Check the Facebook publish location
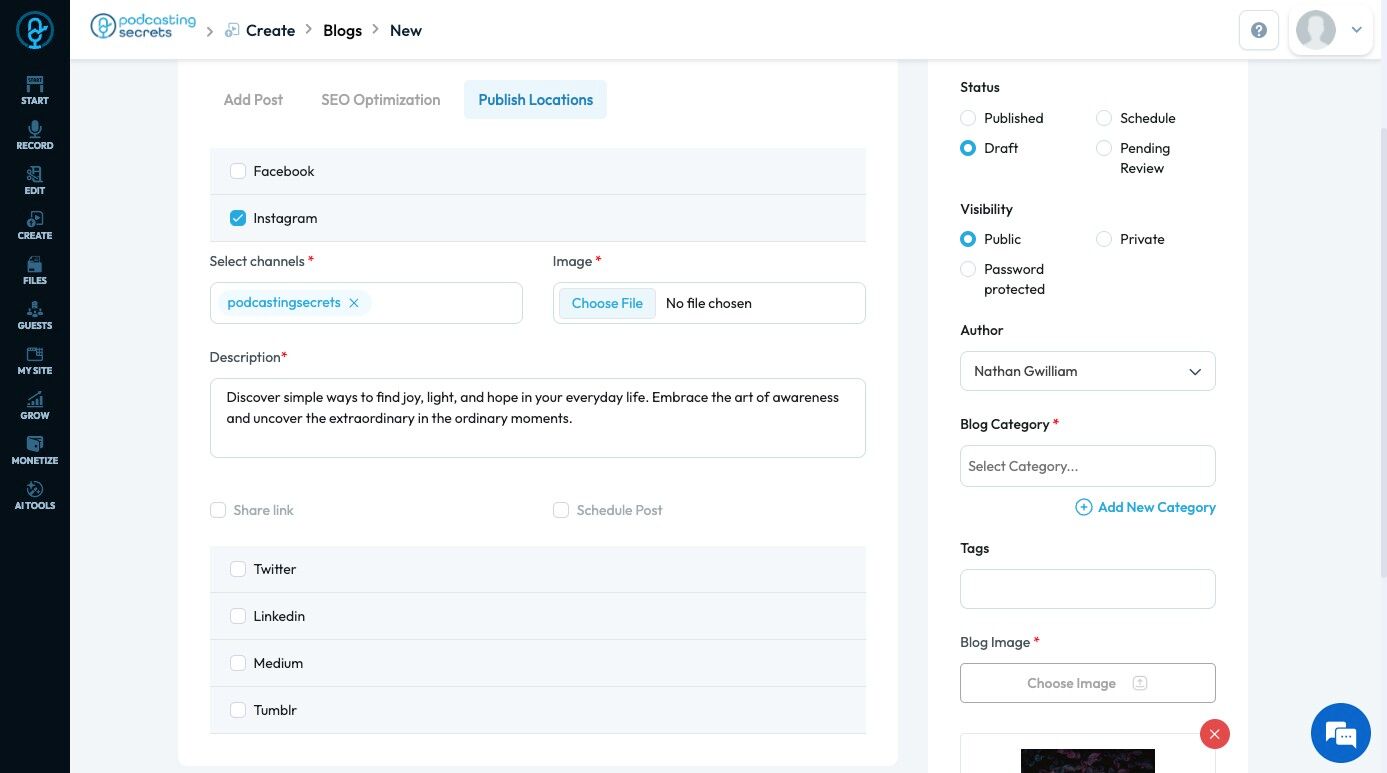 (238, 171)
